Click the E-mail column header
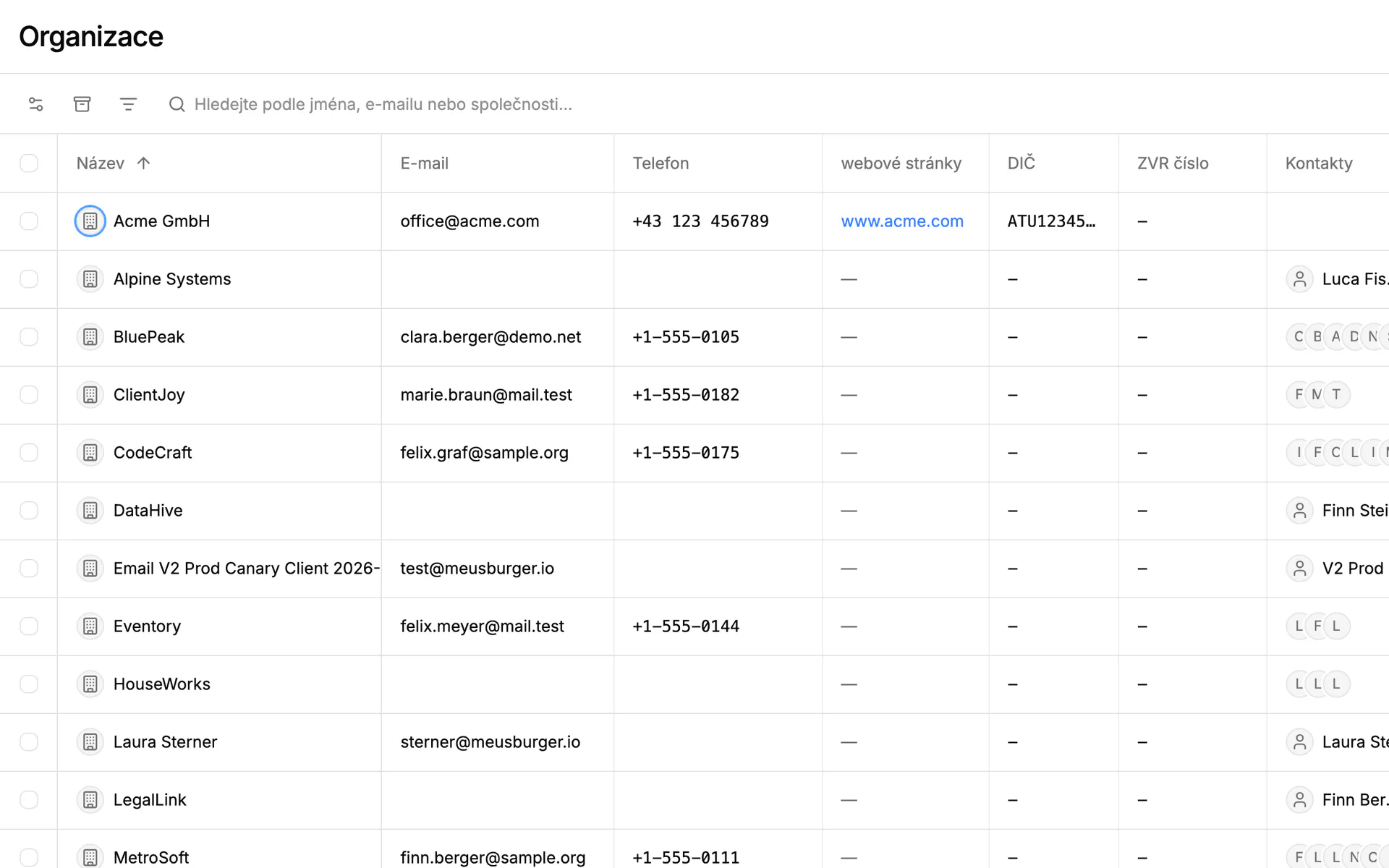 [425, 163]
